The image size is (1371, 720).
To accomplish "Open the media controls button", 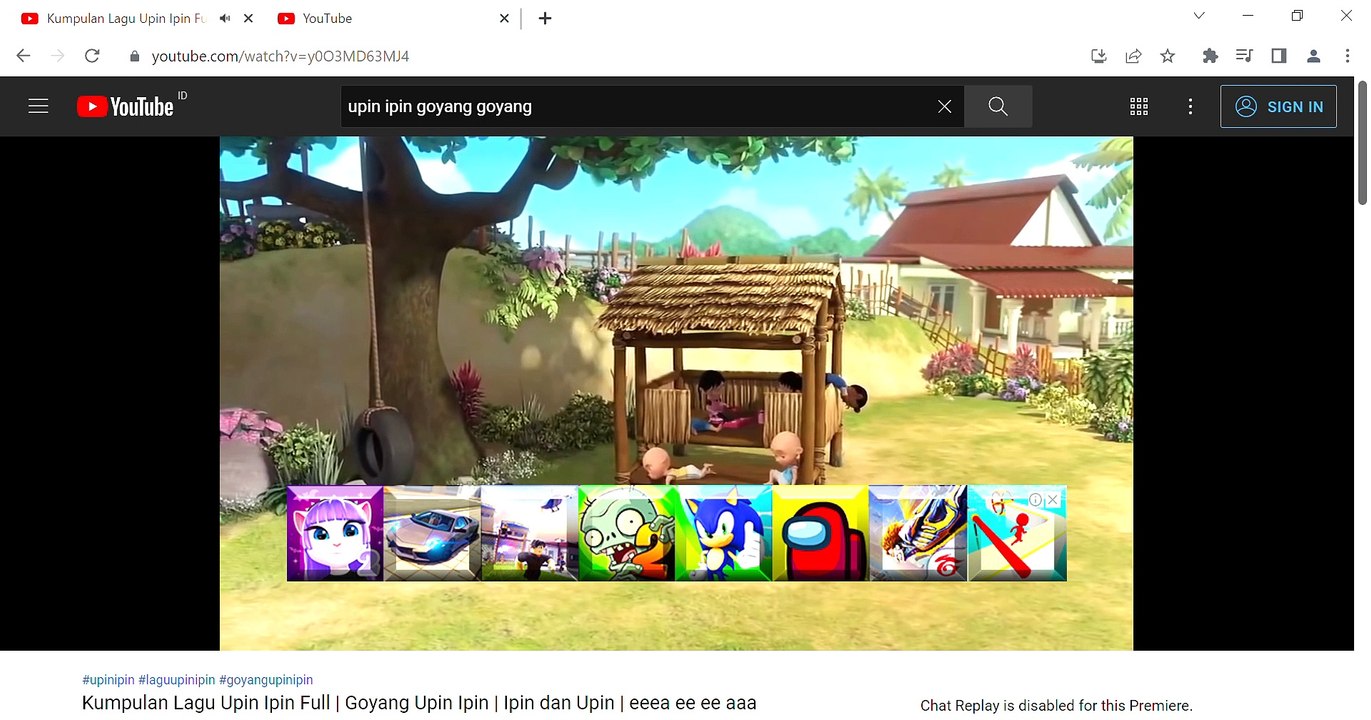I will tap(1244, 56).
